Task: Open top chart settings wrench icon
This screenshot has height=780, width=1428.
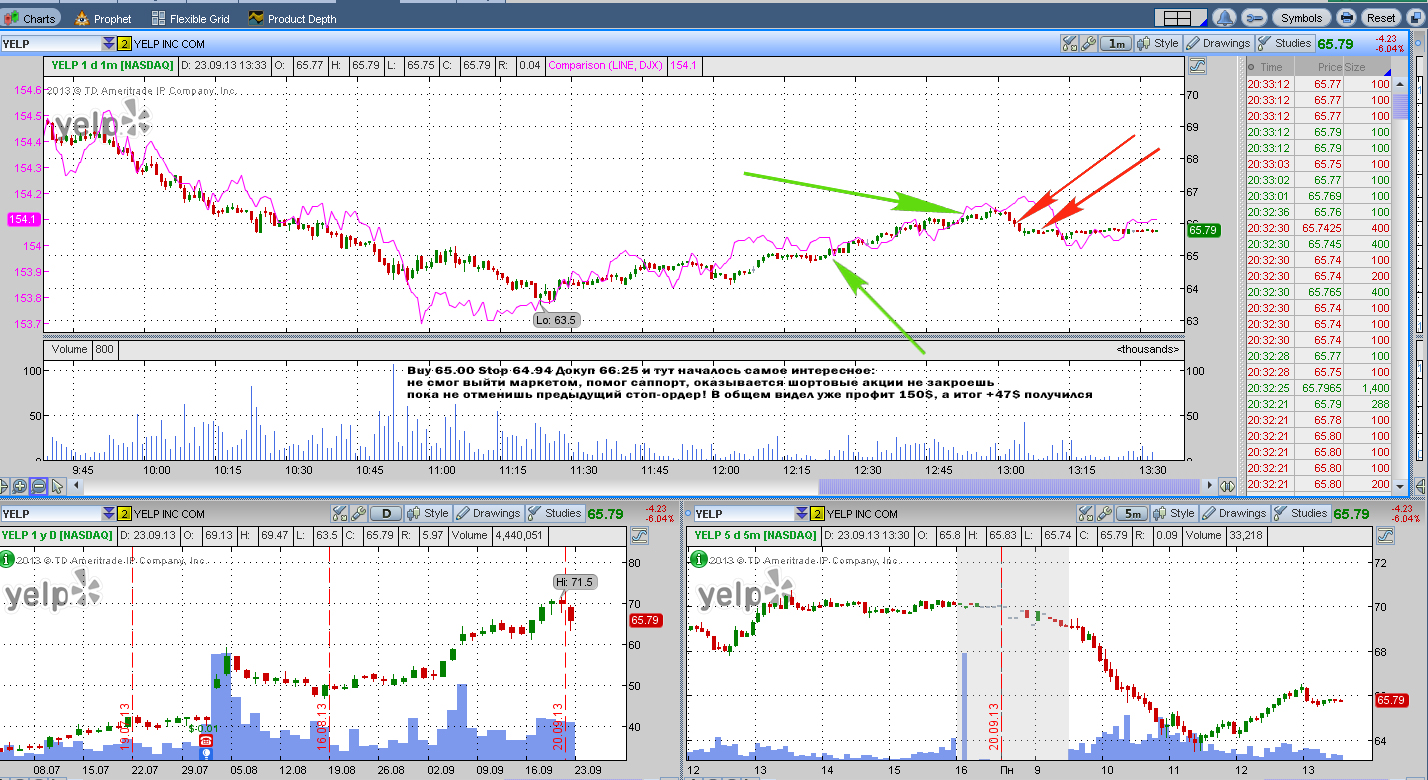Action: (x=1087, y=44)
